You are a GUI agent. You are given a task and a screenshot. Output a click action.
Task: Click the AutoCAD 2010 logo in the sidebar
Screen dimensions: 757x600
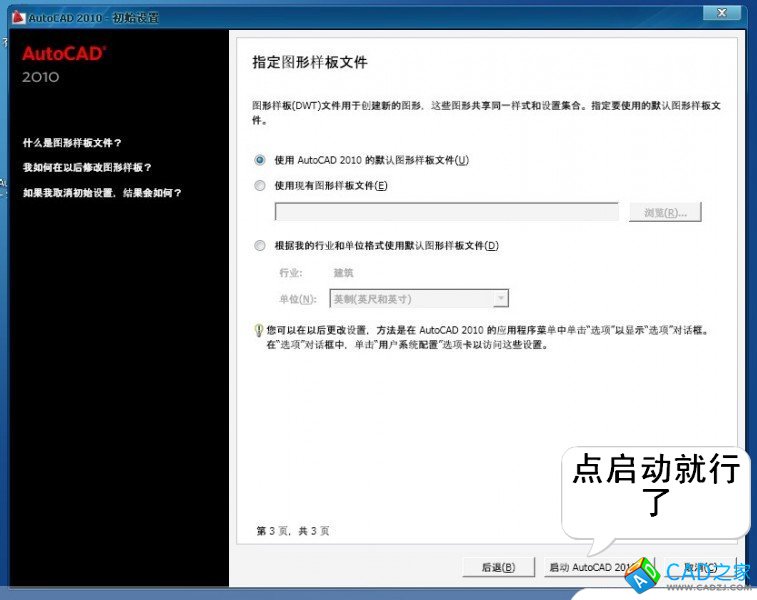point(63,64)
